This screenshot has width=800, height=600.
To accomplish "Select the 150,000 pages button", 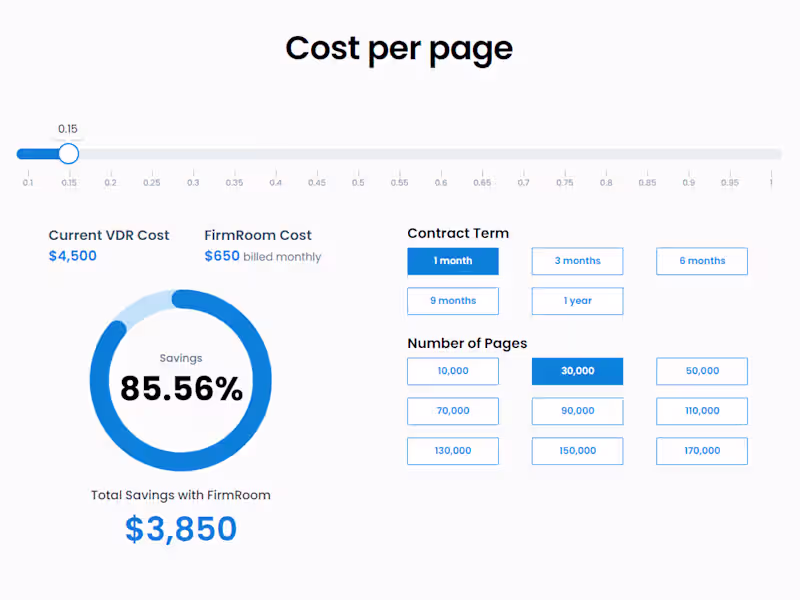I will pyautogui.click(x=577, y=451).
